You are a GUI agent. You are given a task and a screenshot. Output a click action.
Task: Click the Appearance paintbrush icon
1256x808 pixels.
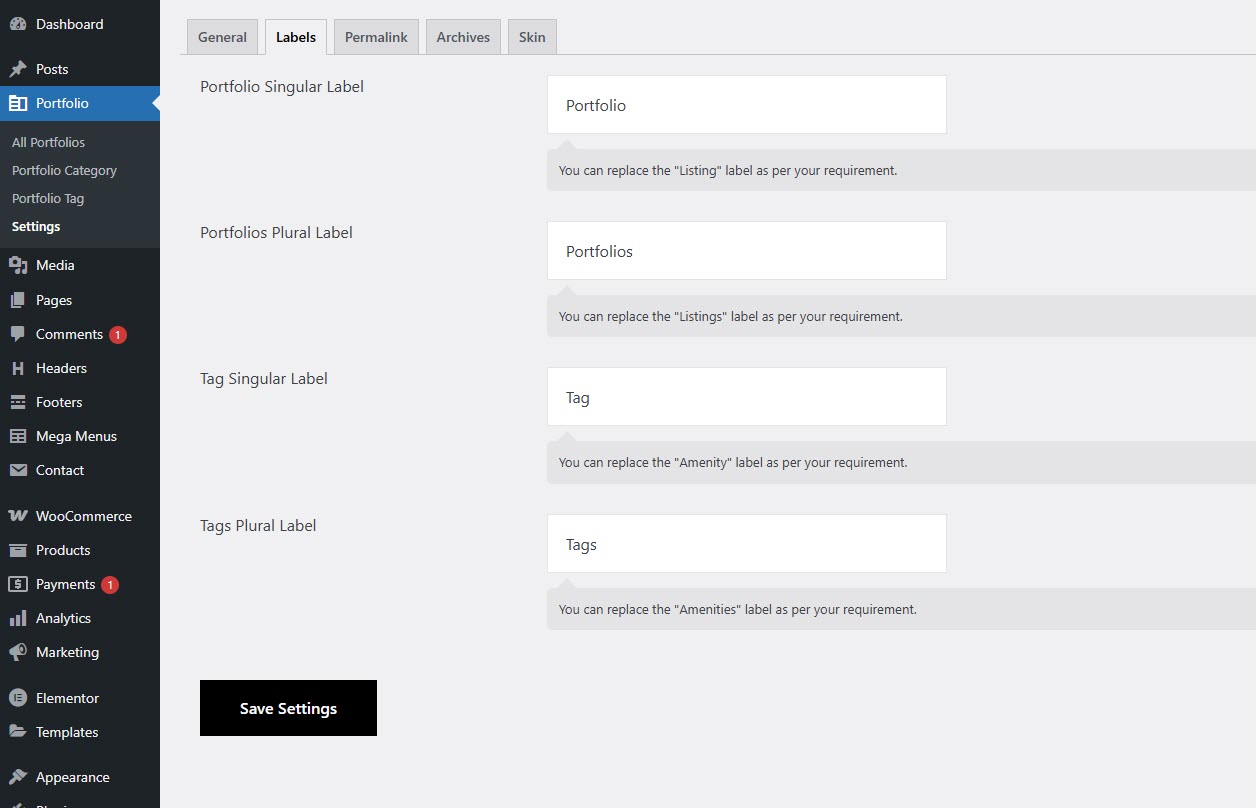18,777
